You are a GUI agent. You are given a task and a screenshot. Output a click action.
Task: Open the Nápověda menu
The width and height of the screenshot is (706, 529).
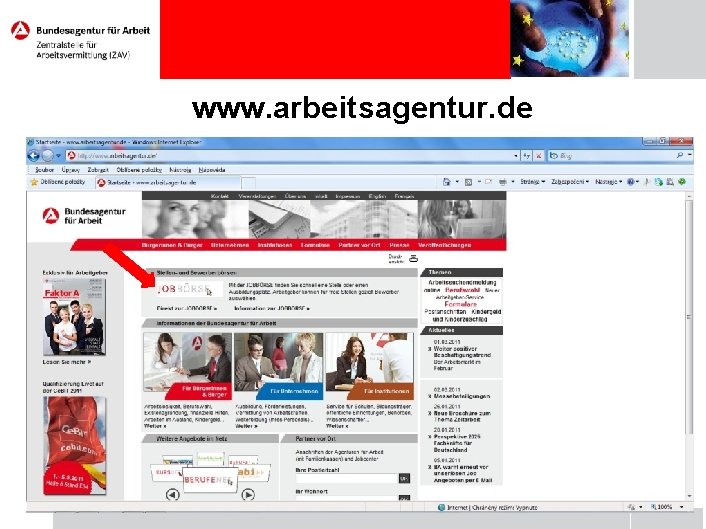pos(212,170)
